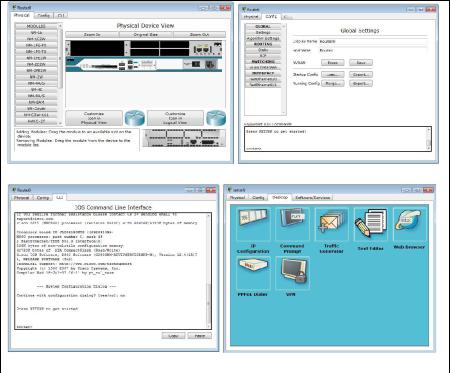Open Config tab in Server desktop window

click(x=258, y=198)
